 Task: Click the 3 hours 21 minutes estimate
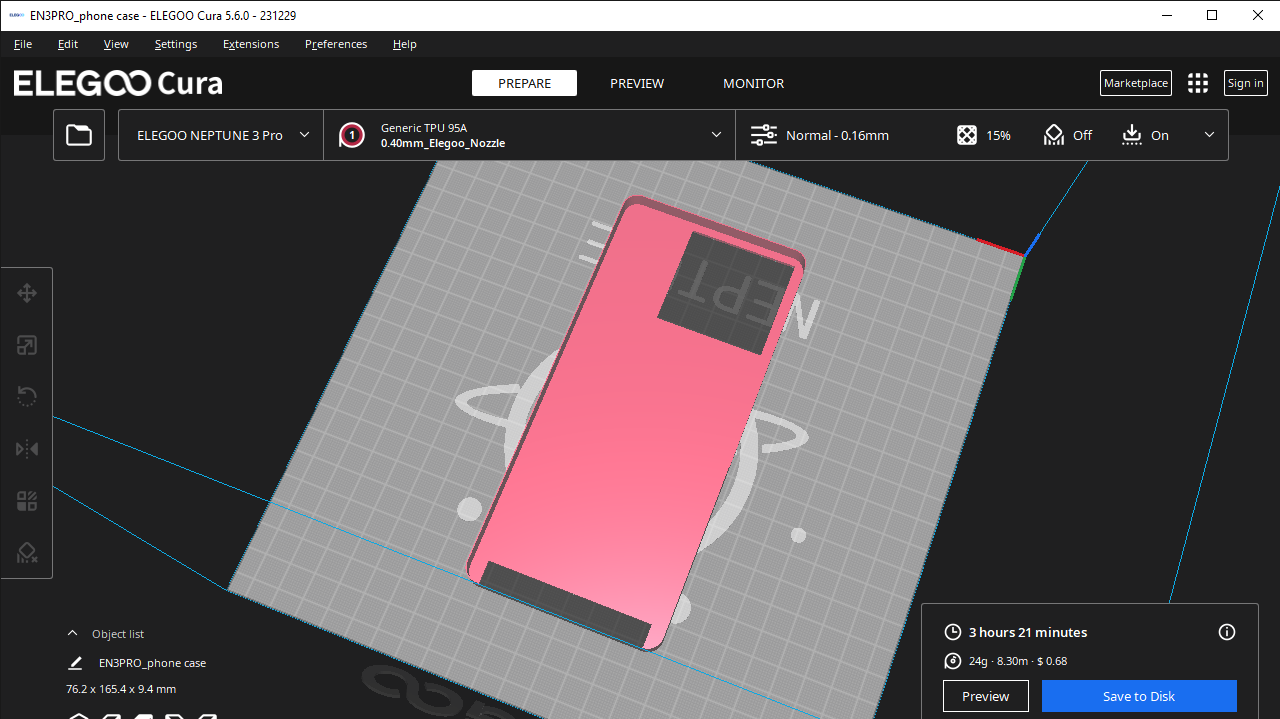click(x=1028, y=632)
